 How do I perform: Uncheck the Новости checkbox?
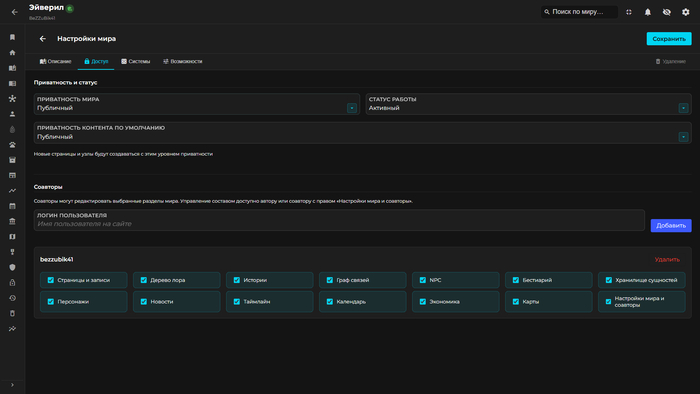tap(144, 302)
